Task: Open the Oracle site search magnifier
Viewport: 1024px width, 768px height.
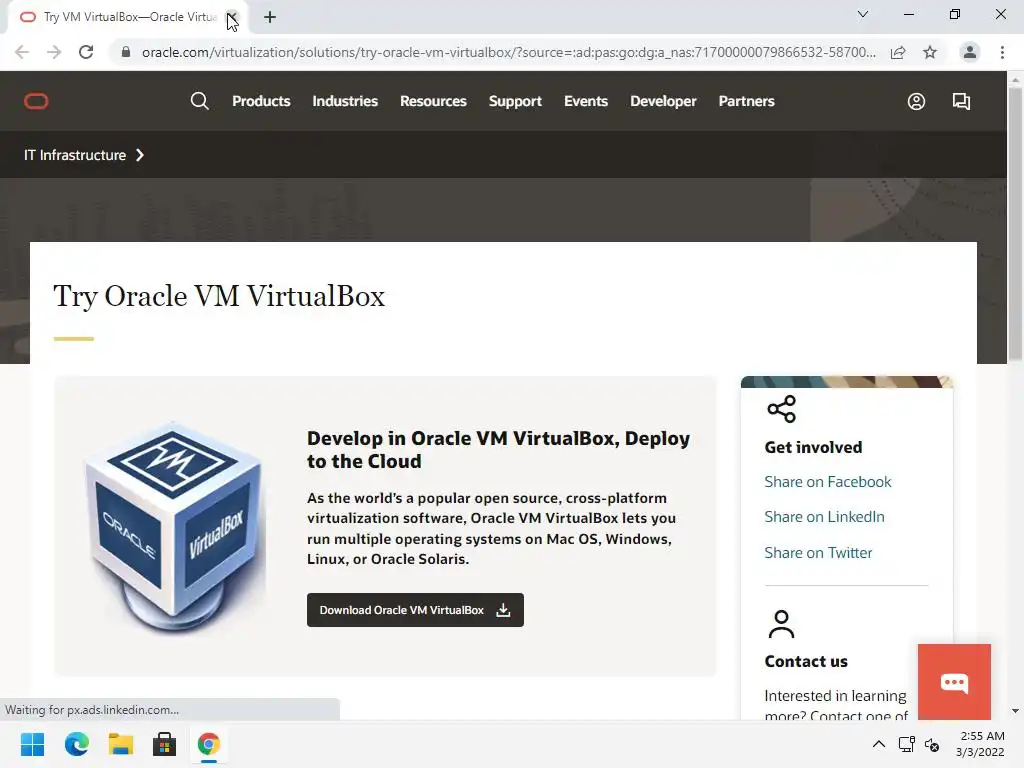Action: pyautogui.click(x=200, y=101)
